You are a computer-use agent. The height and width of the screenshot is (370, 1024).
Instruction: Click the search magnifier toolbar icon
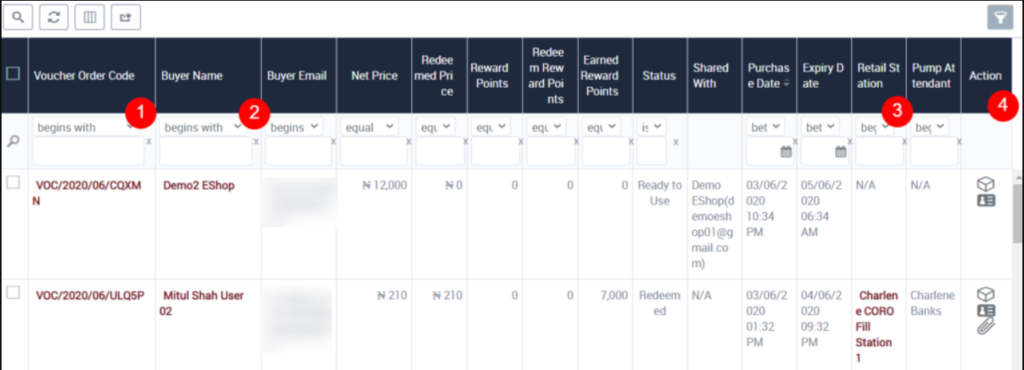[18, 18]
